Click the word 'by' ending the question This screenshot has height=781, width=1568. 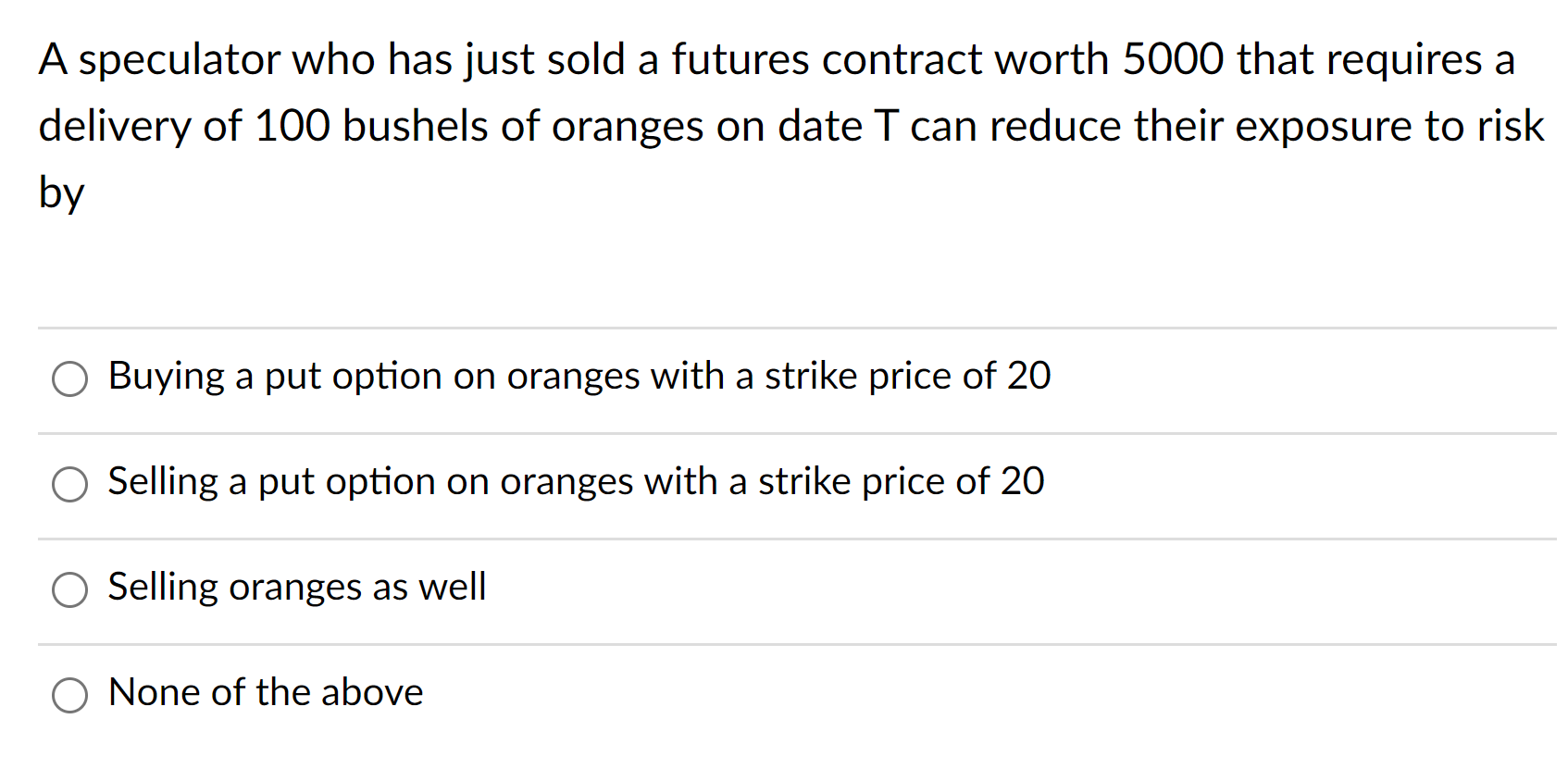tap(59, 192)
